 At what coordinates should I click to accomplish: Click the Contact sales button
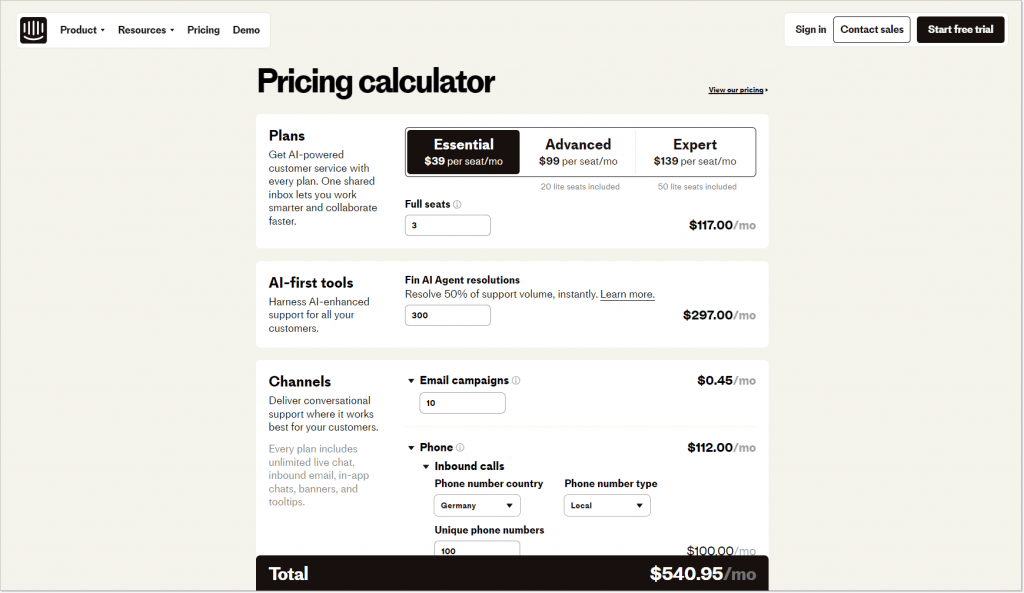[x=871, y=29]
